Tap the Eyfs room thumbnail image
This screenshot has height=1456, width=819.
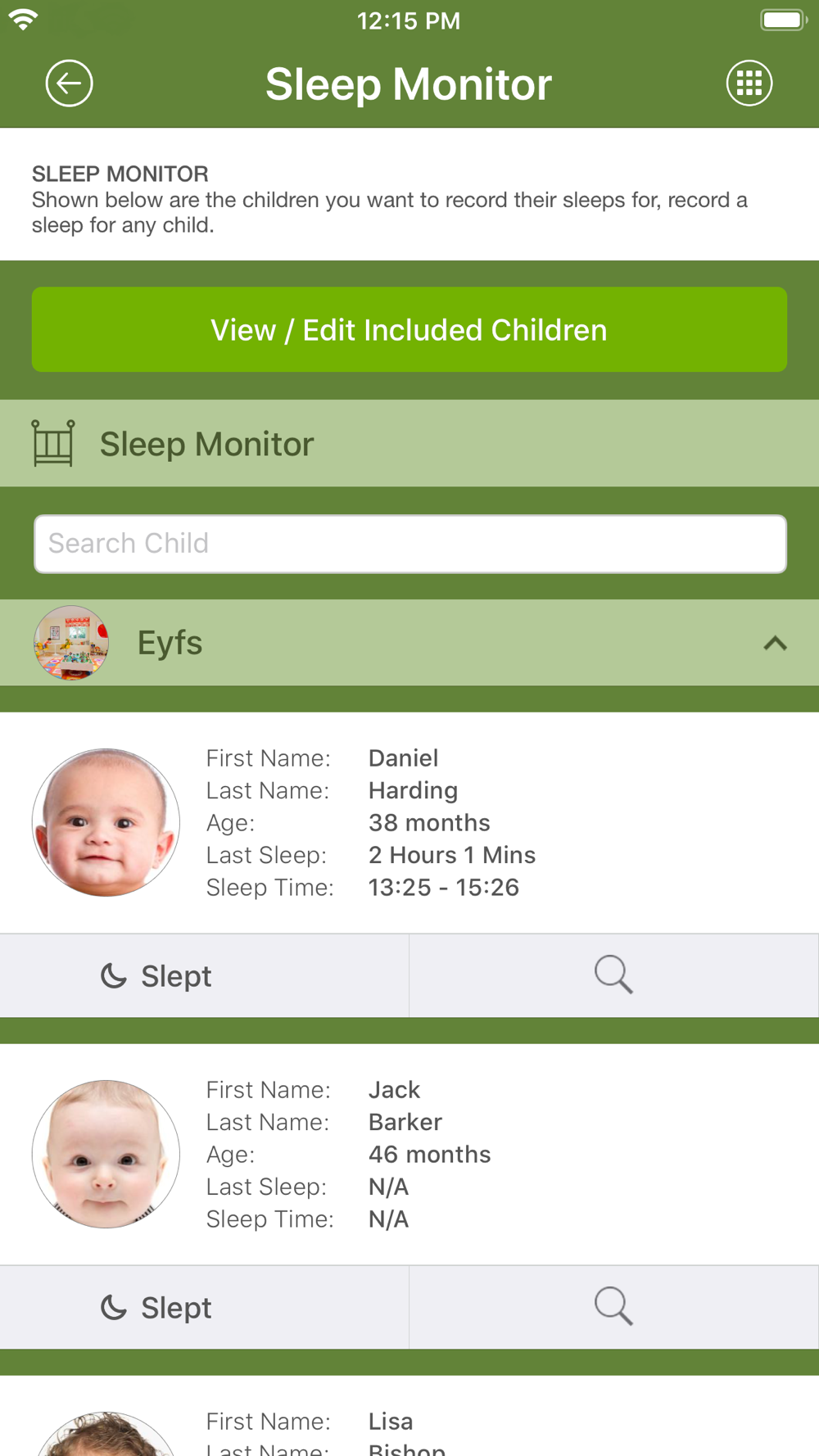[71, 643]
